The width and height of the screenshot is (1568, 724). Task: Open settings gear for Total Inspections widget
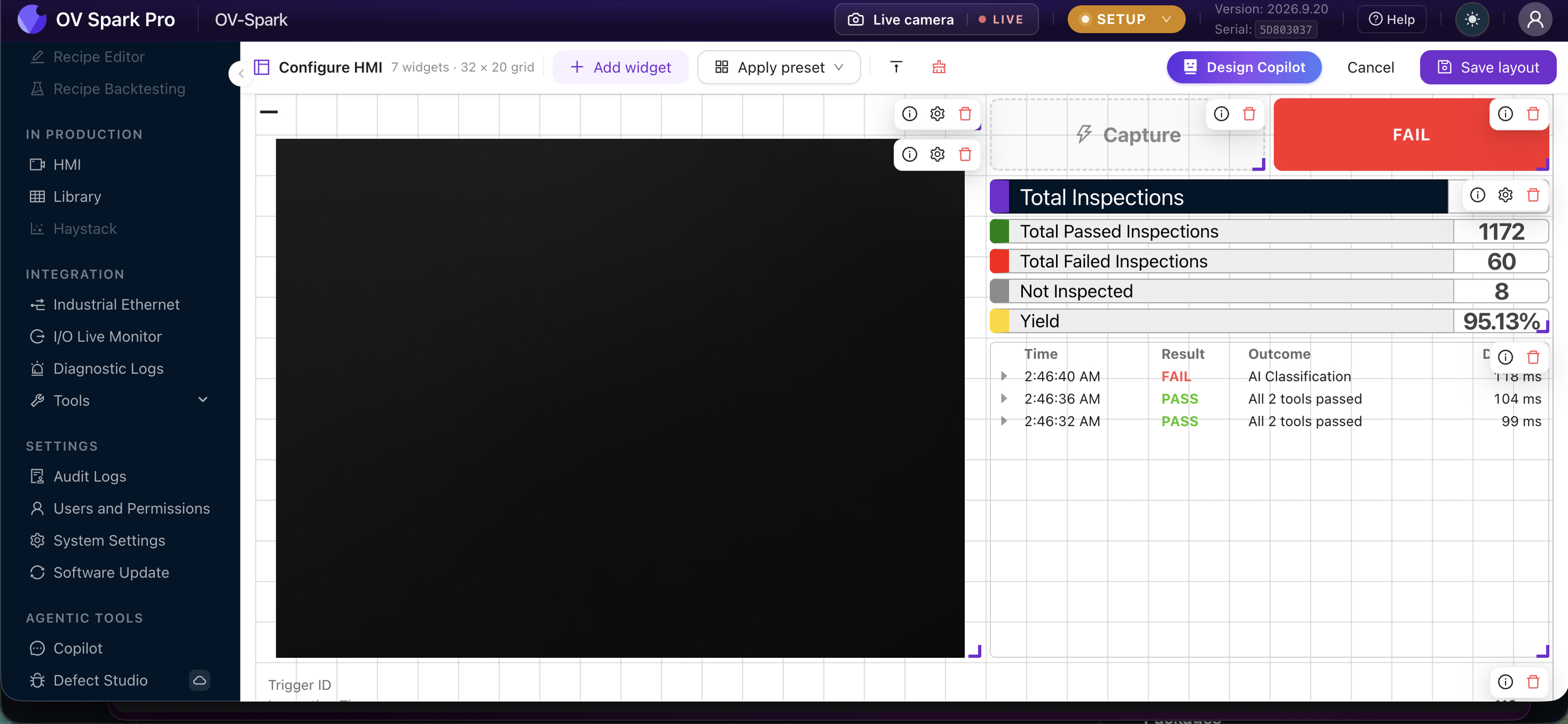coord(1505,195)
